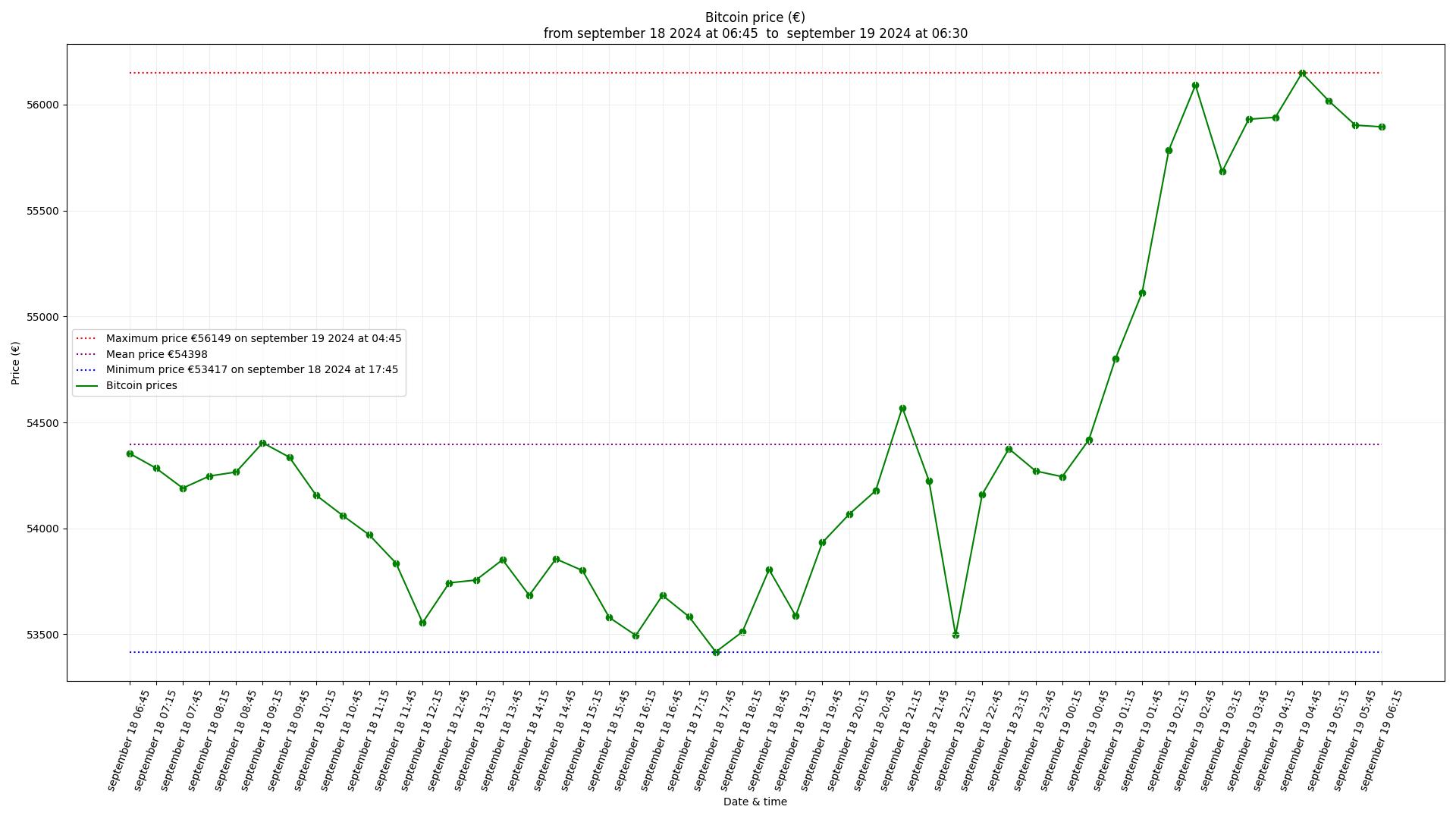Click the 'september 18 10:15' x-axis label
Screen dimensions: 1456x819
(x=315, y=740)
